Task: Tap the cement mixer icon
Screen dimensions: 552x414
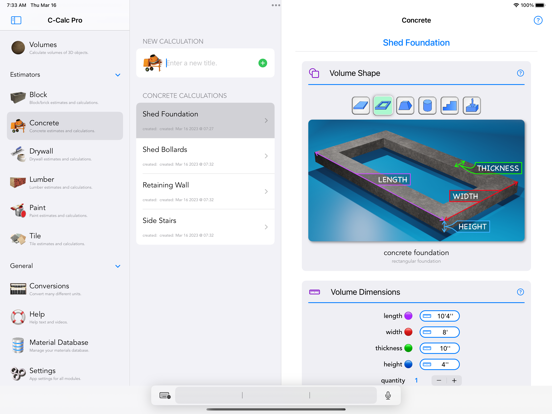Action: (x=152, y=63)
